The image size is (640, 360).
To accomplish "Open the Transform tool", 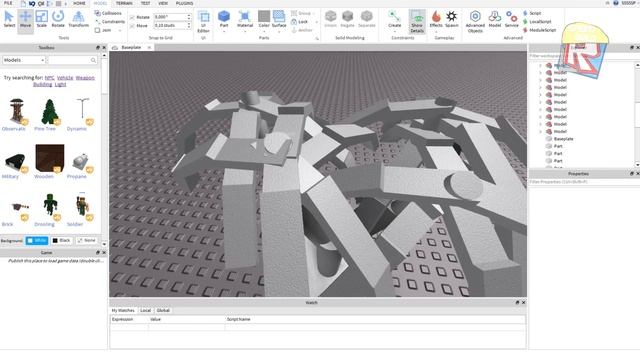I will click(78, 19).
